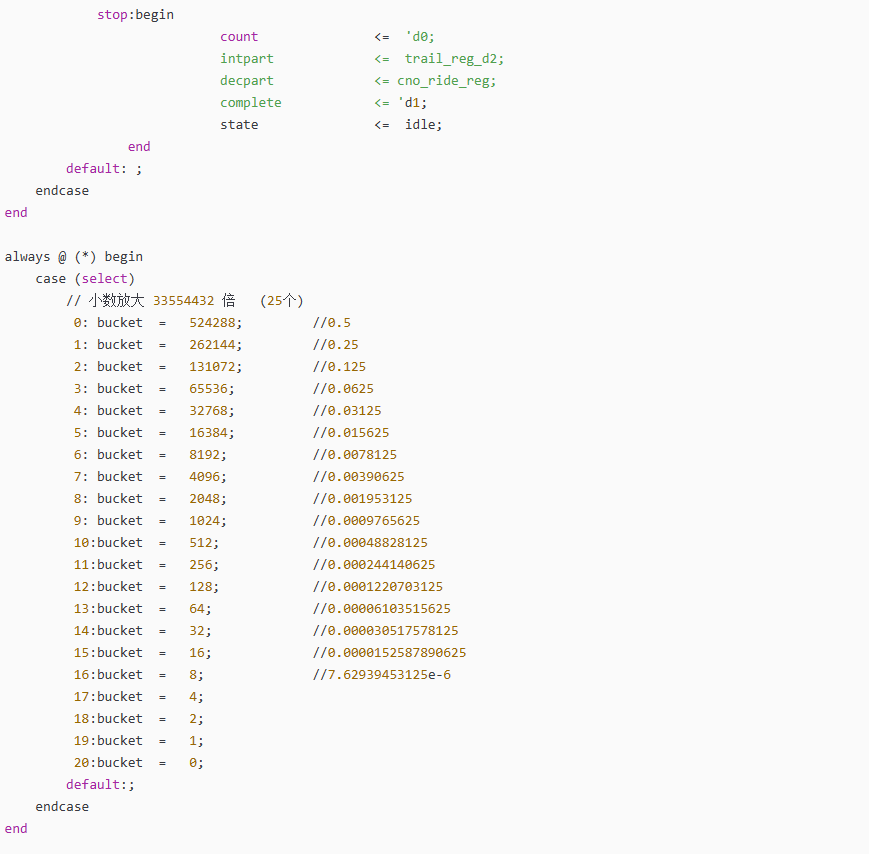The width and height of the screenshot is (869, 854).
Task: Click the 'case (select)' statement
Action: pyautogui.click(x=85, y=279)
